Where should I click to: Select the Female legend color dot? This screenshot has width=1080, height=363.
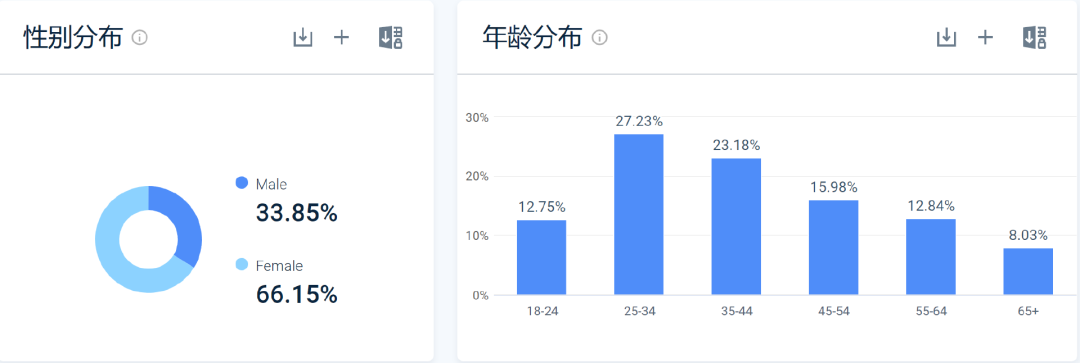point(242,265)
